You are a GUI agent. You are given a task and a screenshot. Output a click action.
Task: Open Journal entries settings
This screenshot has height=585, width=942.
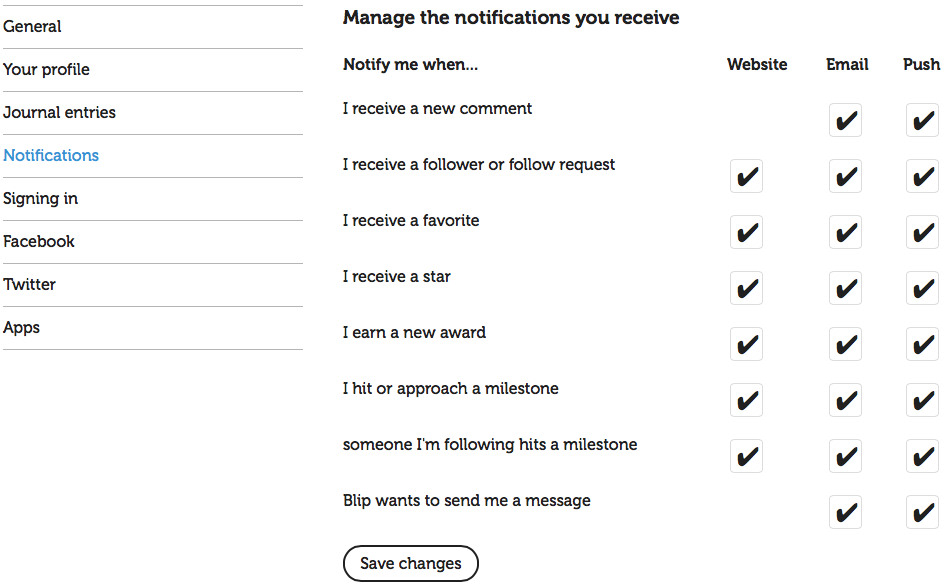tap(59, 112)
